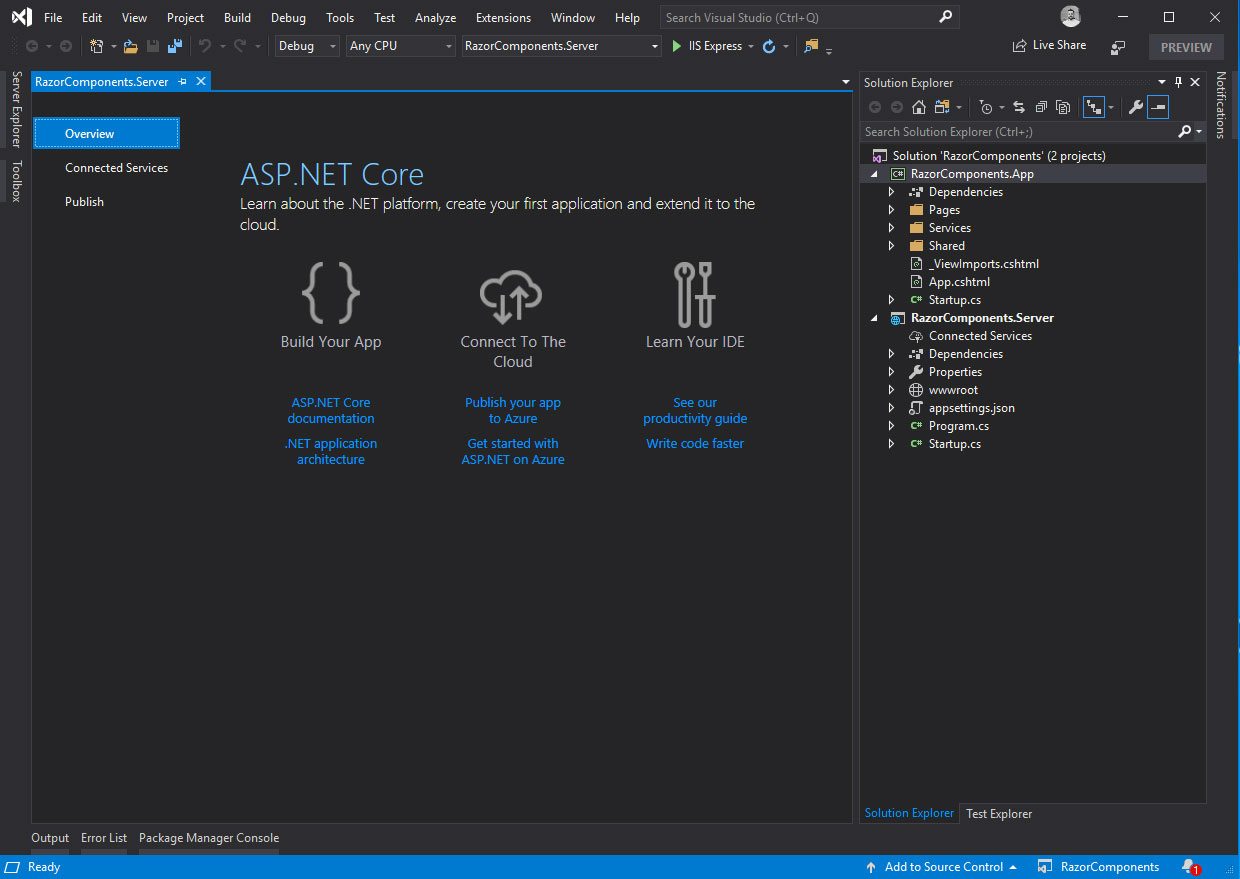Open the Output tab
This screenshot has height=879, width=1240.
50,838
